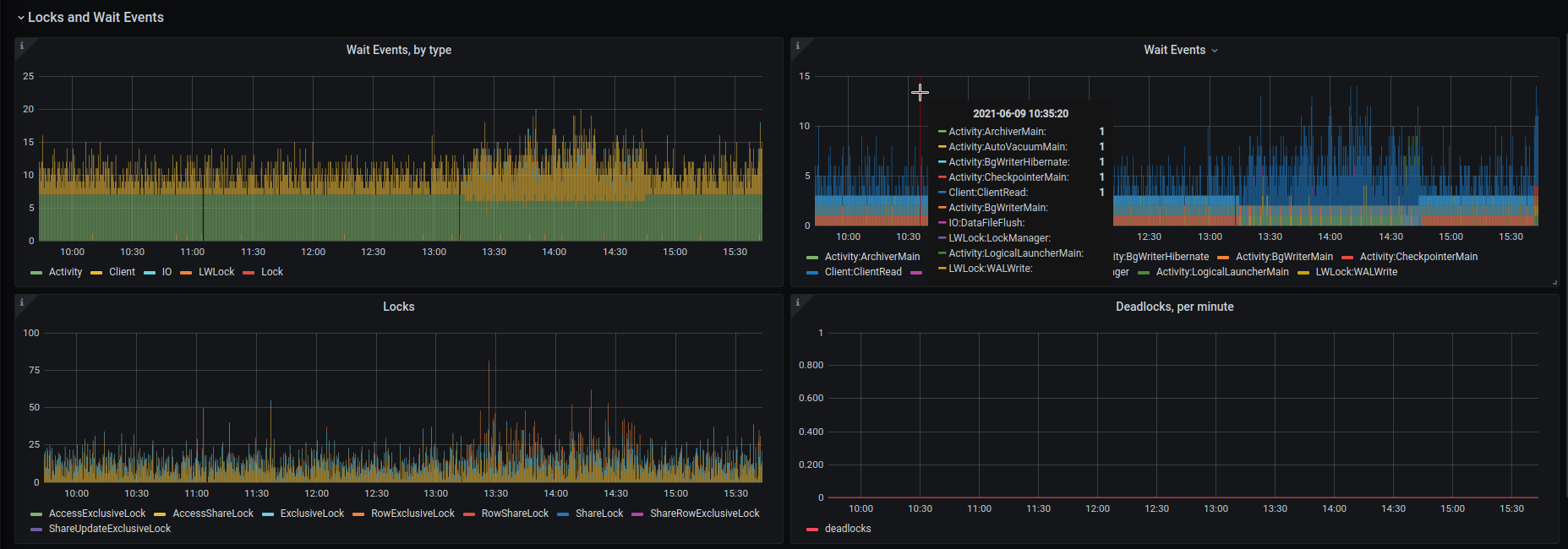The height and width of the screenshot is (549, 1568).
Task: Toggle the Client series in legend
Action: coord(122,272)
